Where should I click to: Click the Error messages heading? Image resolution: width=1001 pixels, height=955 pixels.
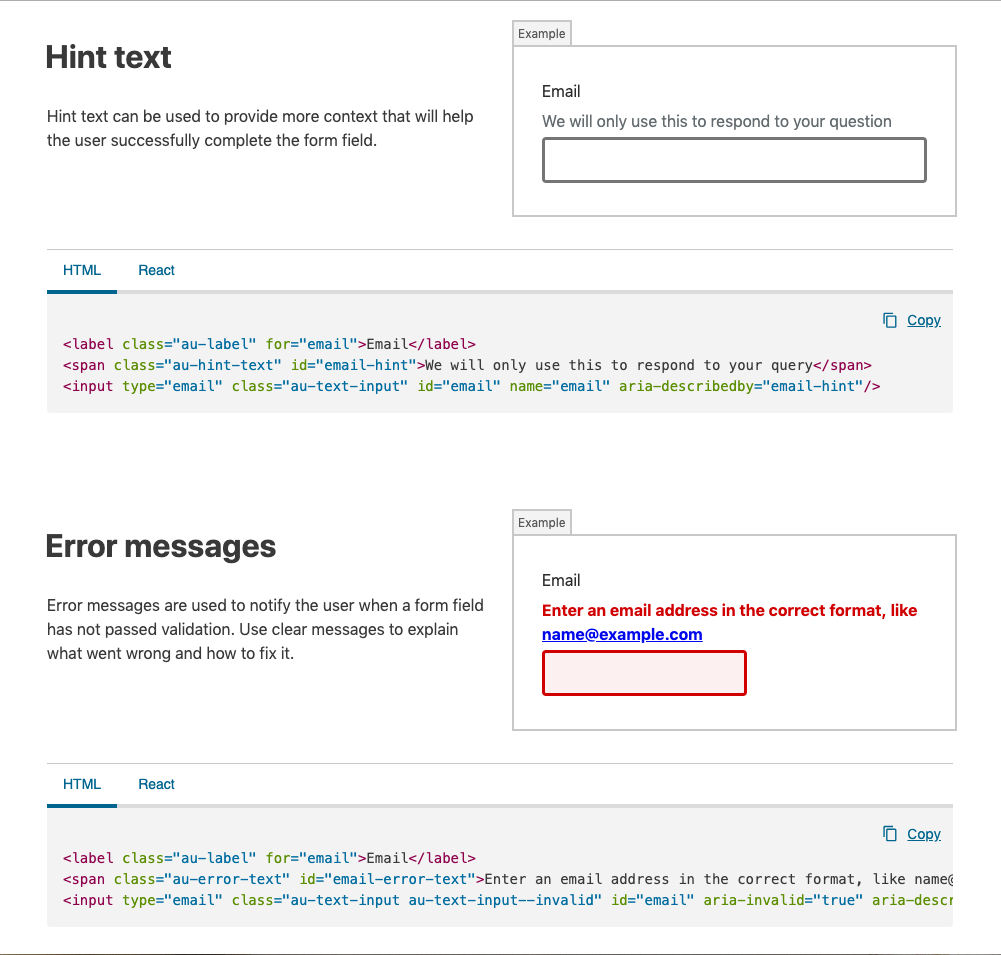tap(161, 547)
